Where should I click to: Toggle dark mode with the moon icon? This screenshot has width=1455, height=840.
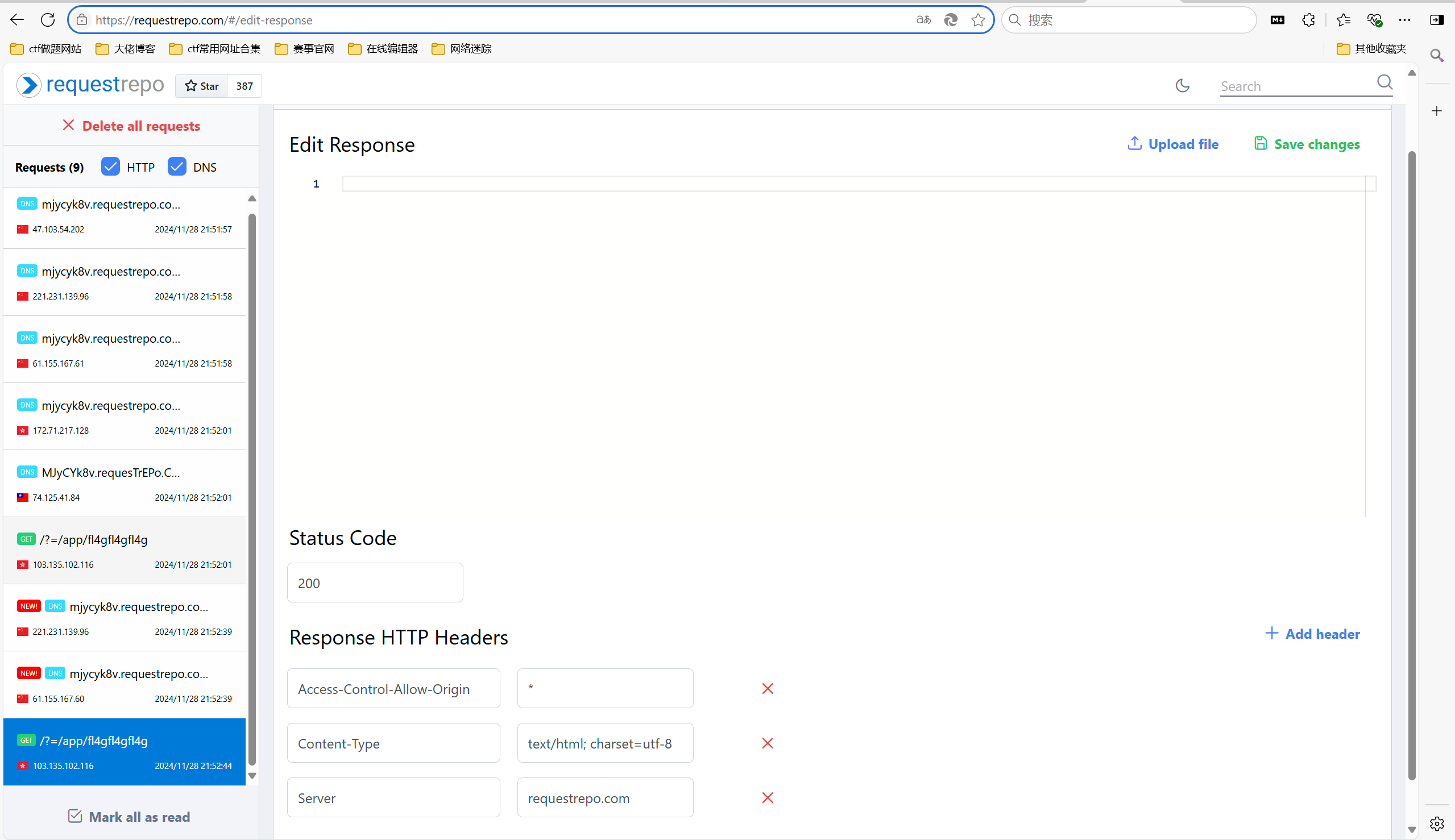tap(1183, 85)
